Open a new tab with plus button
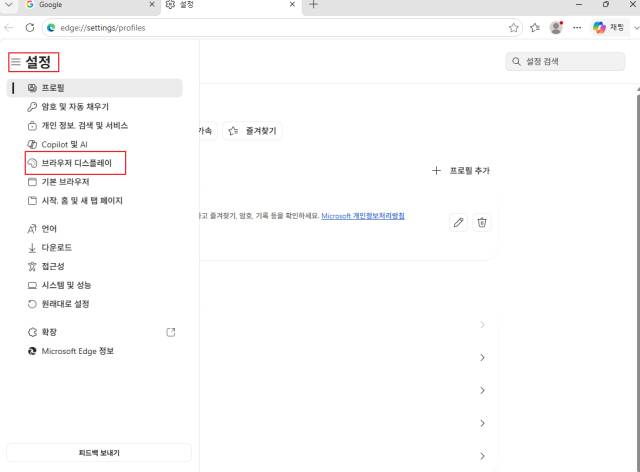Image resolution: width=640 pixels, height=472 pixels. pyautogui.click(x=313, y=4)
